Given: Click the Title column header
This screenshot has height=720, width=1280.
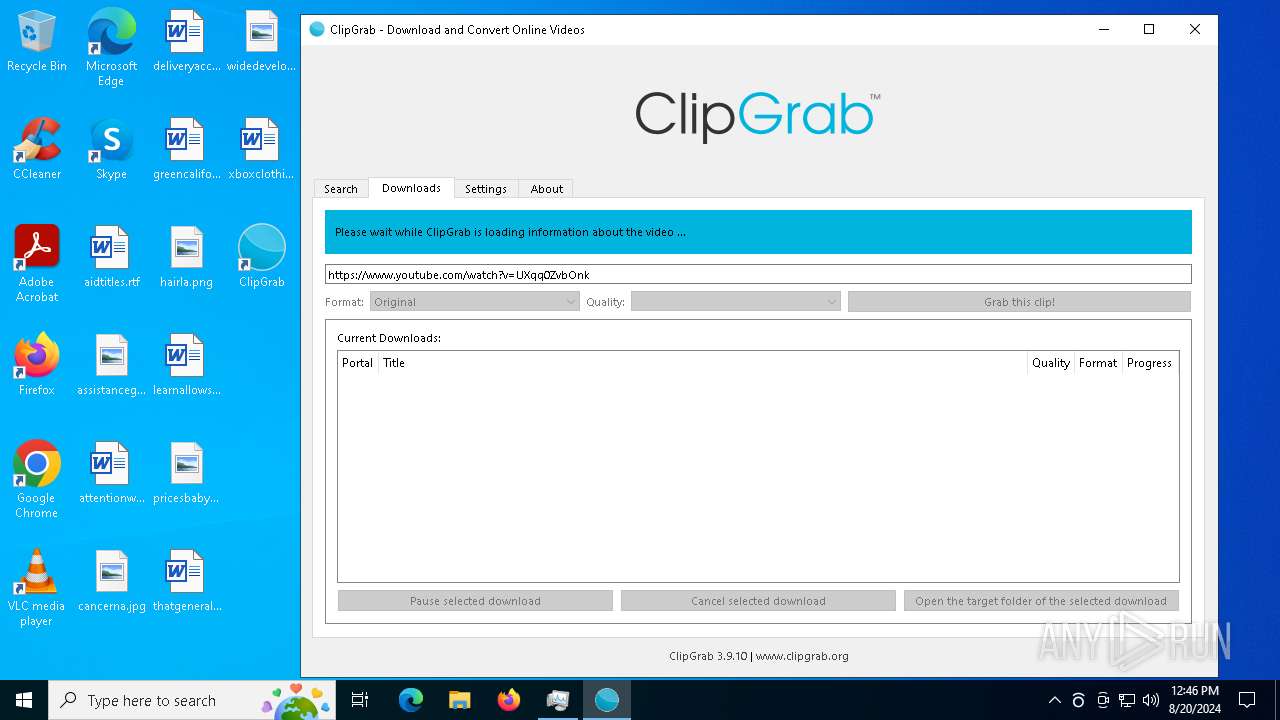Looking at the screenshot, I should (x=702, y=363).
